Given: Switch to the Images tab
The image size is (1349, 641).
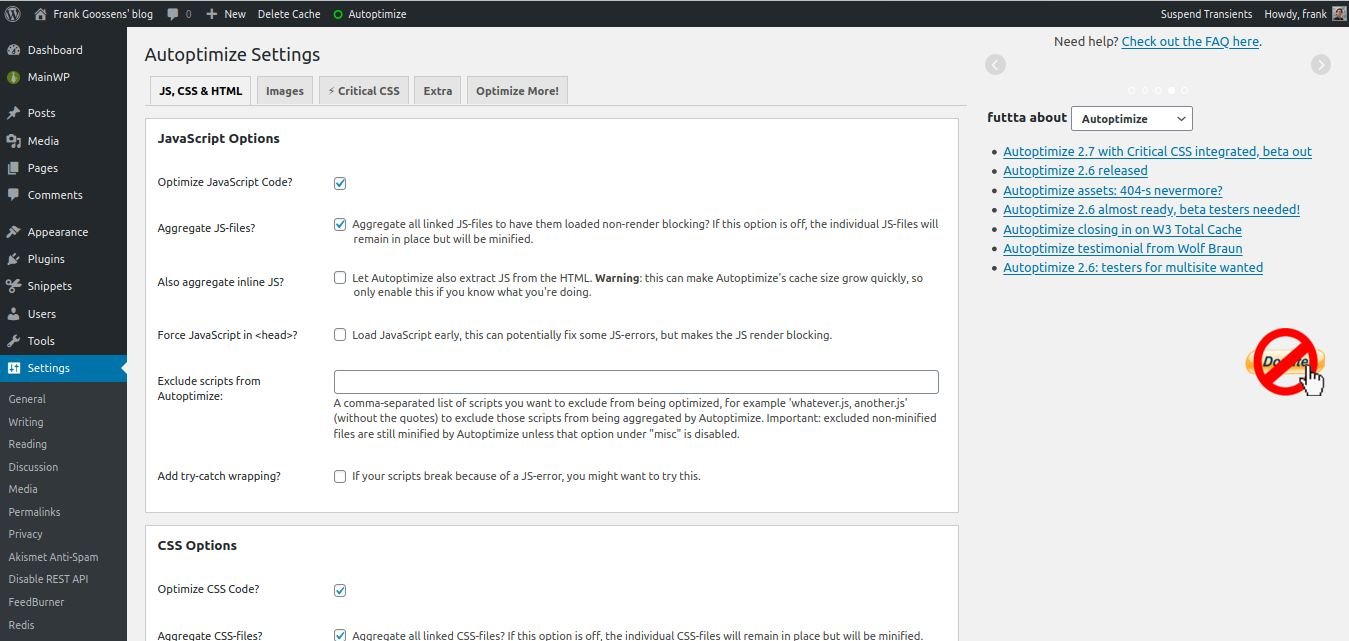Looking at the screenshot, I should 285,91.
